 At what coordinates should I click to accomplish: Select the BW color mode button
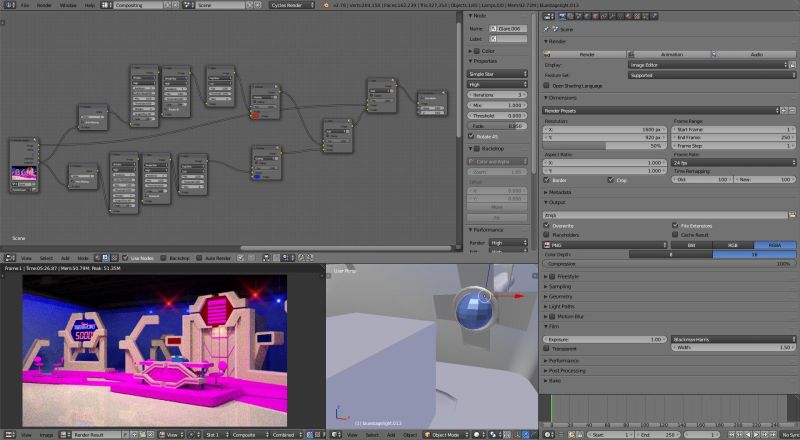(691, 246)
